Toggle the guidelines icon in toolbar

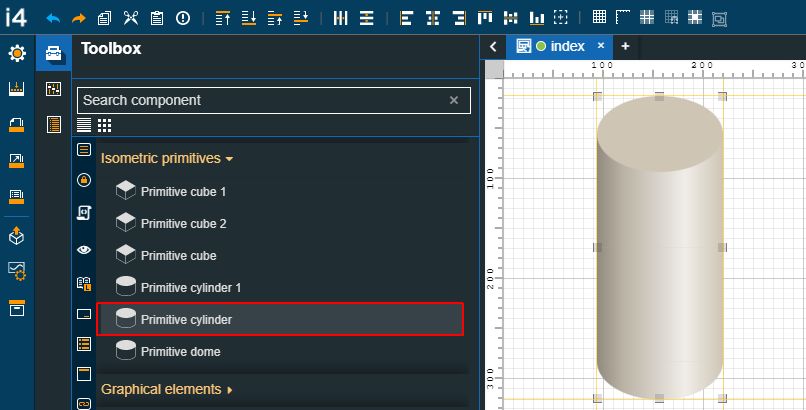(x=647, y=17)
